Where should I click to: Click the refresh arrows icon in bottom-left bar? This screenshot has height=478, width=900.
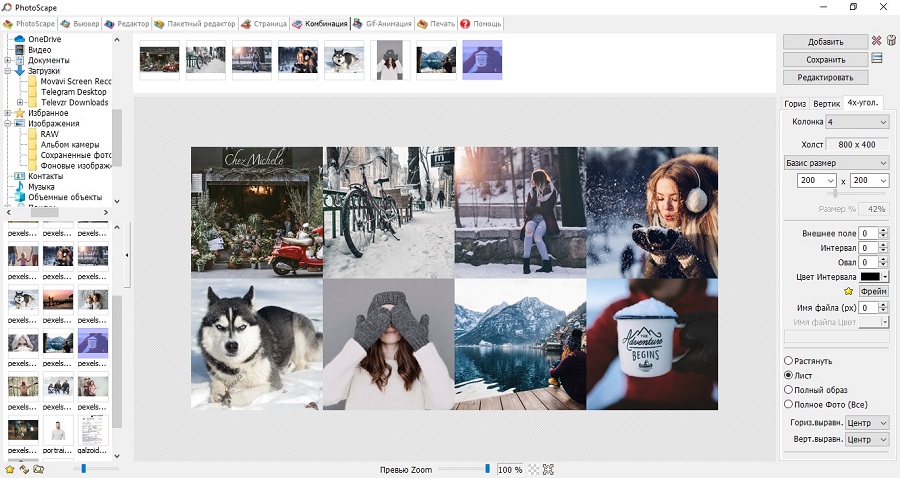(x=24, y=469)
